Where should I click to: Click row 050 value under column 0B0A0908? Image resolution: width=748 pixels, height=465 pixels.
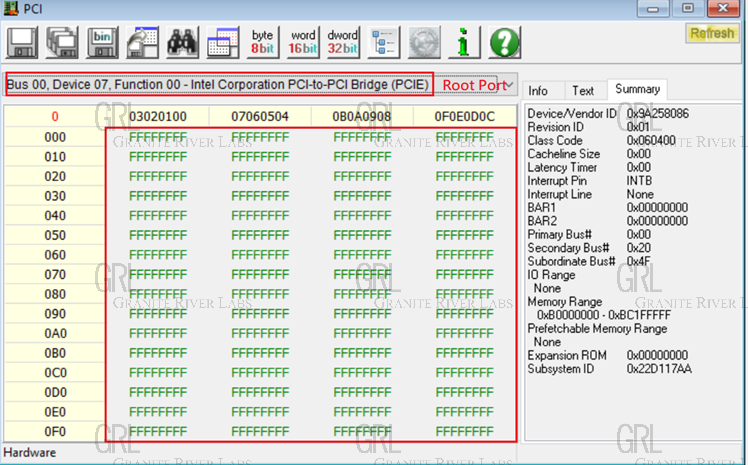[362, 235]
